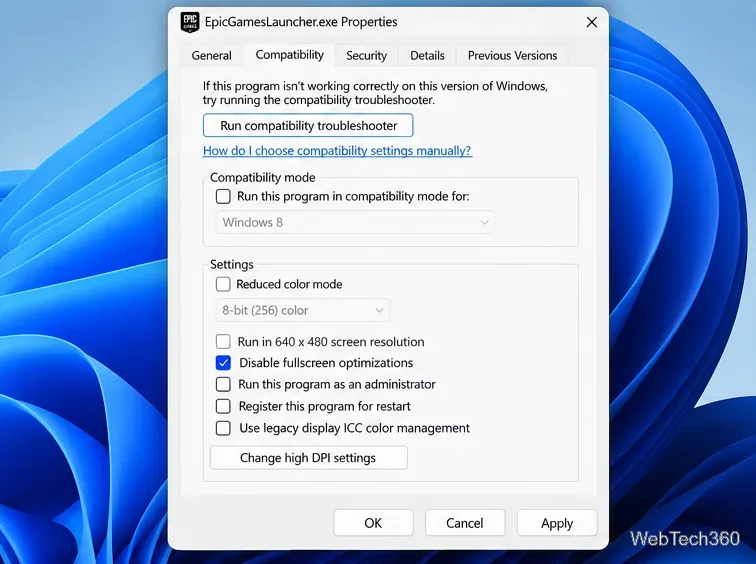The height and width of the screenshot is (564, 756).
Task: Click the Epic Games icon in title bar
Action: click(x=189, y=22)
